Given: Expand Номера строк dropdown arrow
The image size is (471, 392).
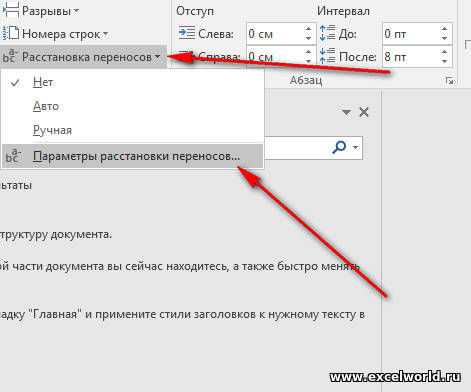Looking at the screenshot, I should [x=105, y=34].
